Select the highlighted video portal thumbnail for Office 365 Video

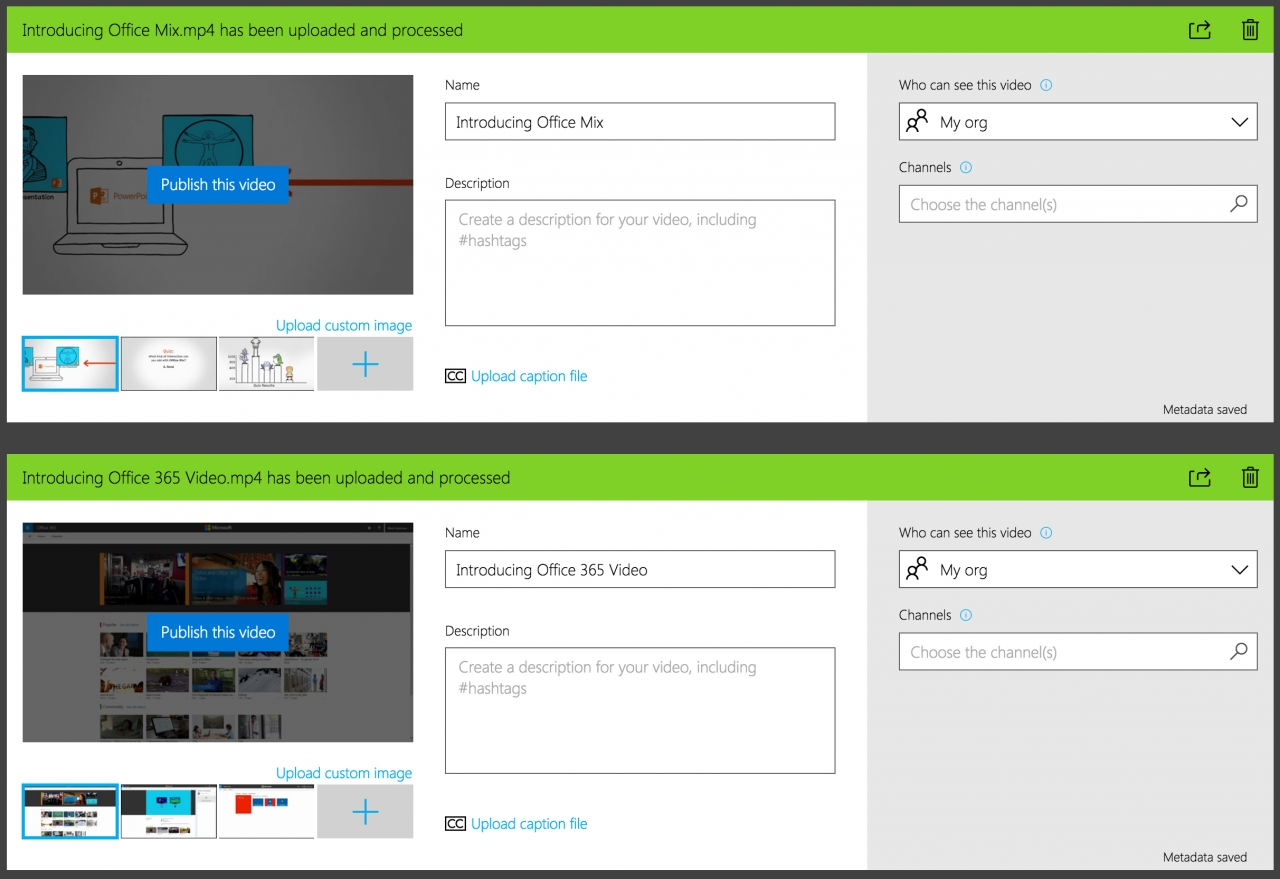point(70,811)
